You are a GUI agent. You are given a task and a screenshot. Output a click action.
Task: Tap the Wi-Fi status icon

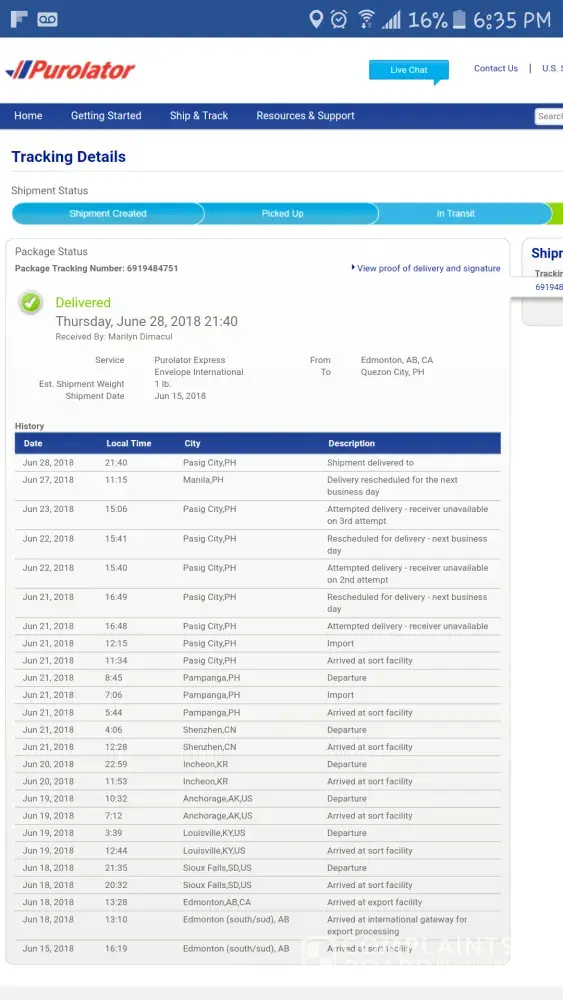tap(366, 19)
